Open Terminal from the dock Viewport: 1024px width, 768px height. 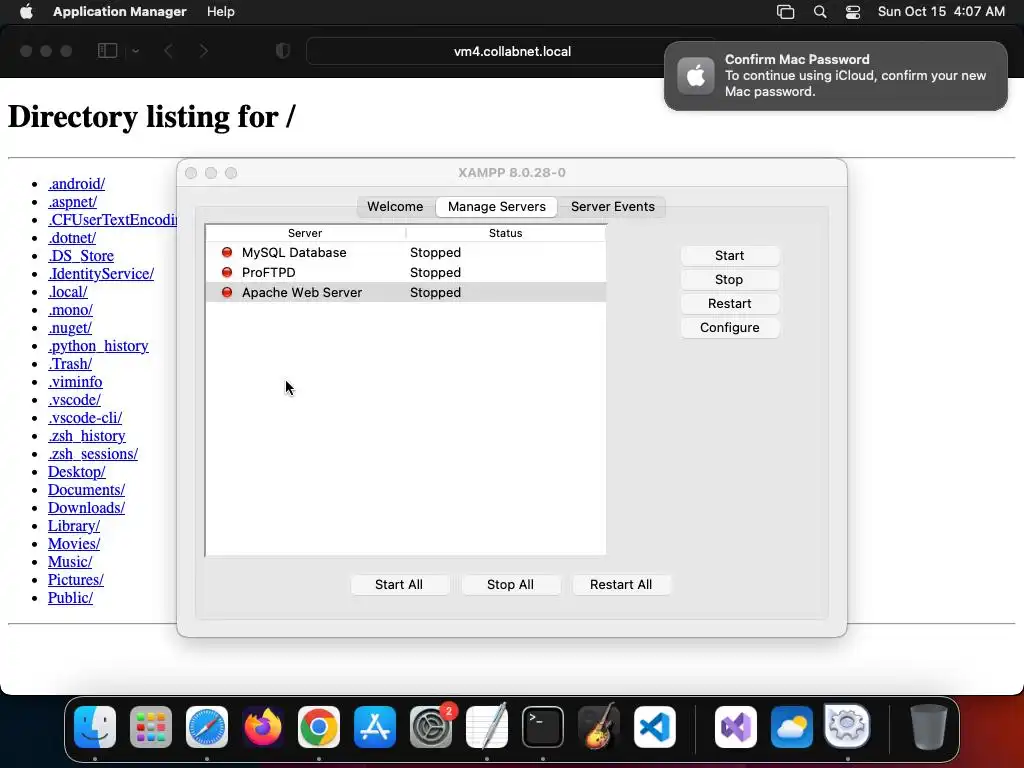click(543, 727)
